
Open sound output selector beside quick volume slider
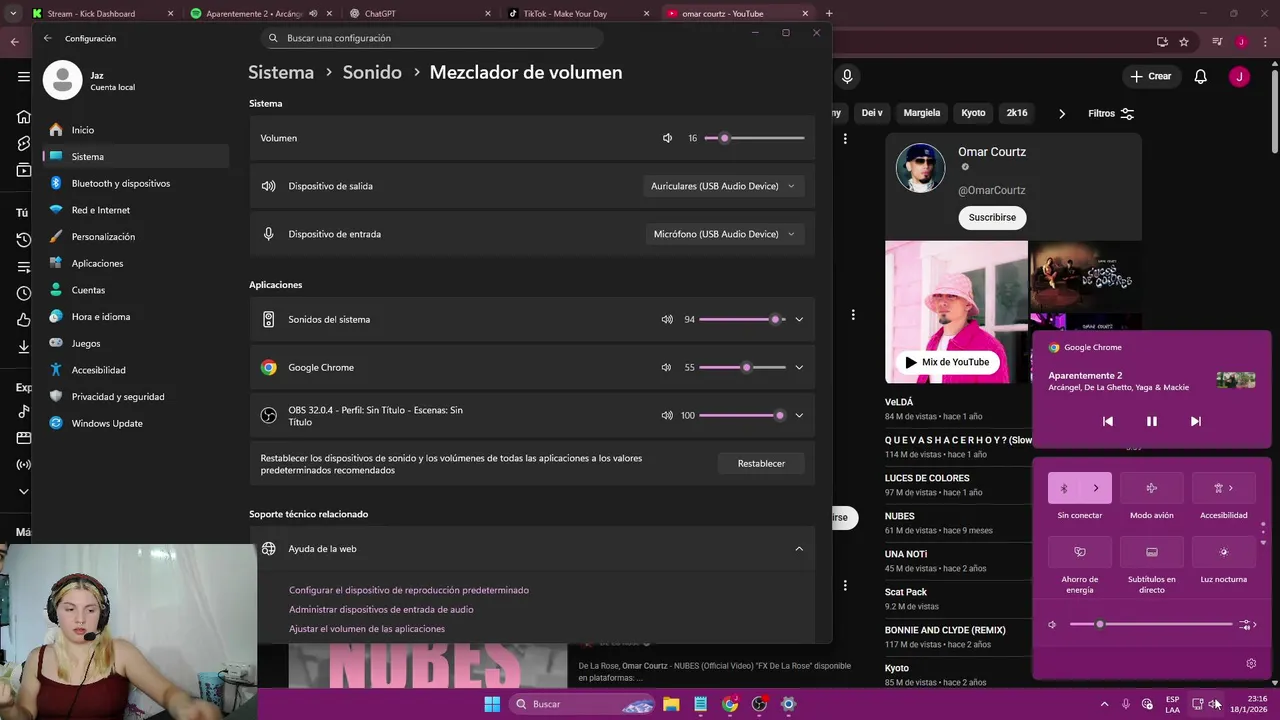pos(1247,625)
